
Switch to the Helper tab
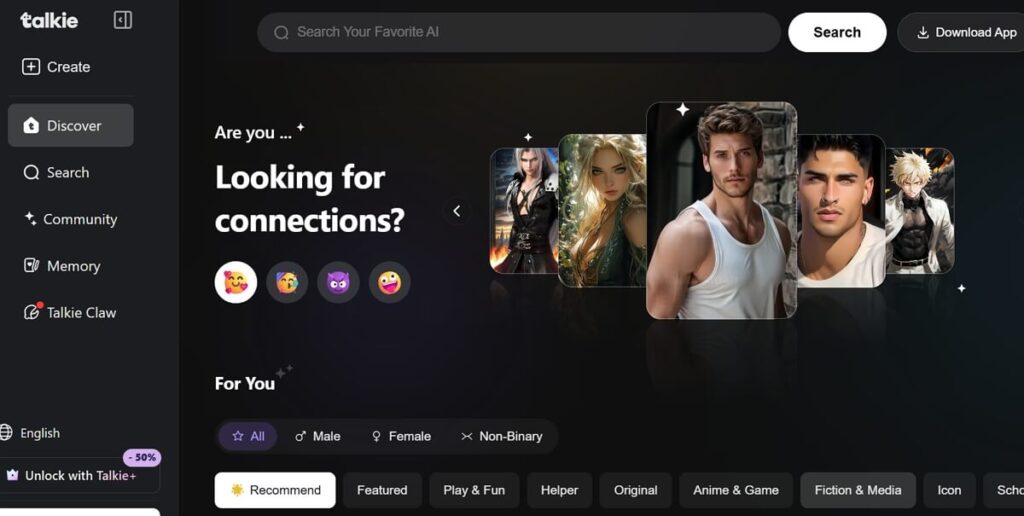click(560, 491)
